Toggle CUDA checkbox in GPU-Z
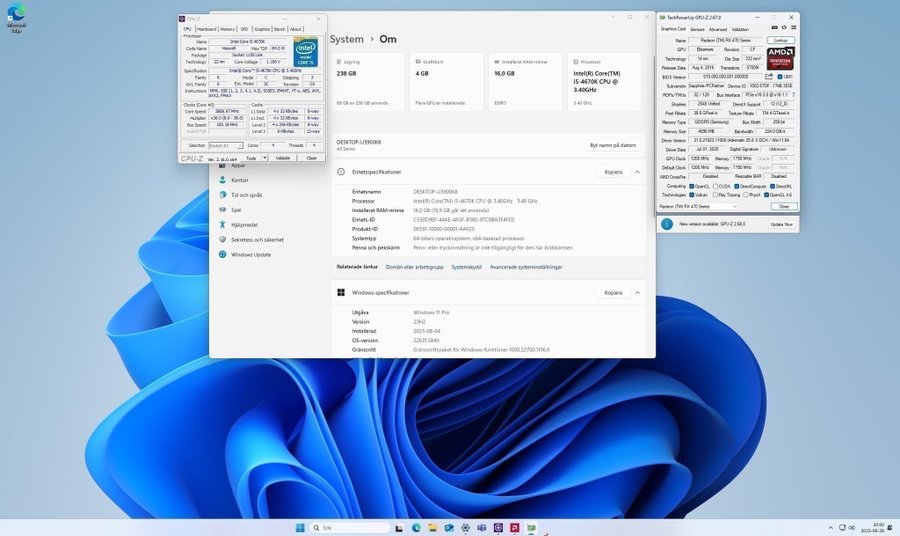Screen dimensions: 900x536 coord(715,186)
